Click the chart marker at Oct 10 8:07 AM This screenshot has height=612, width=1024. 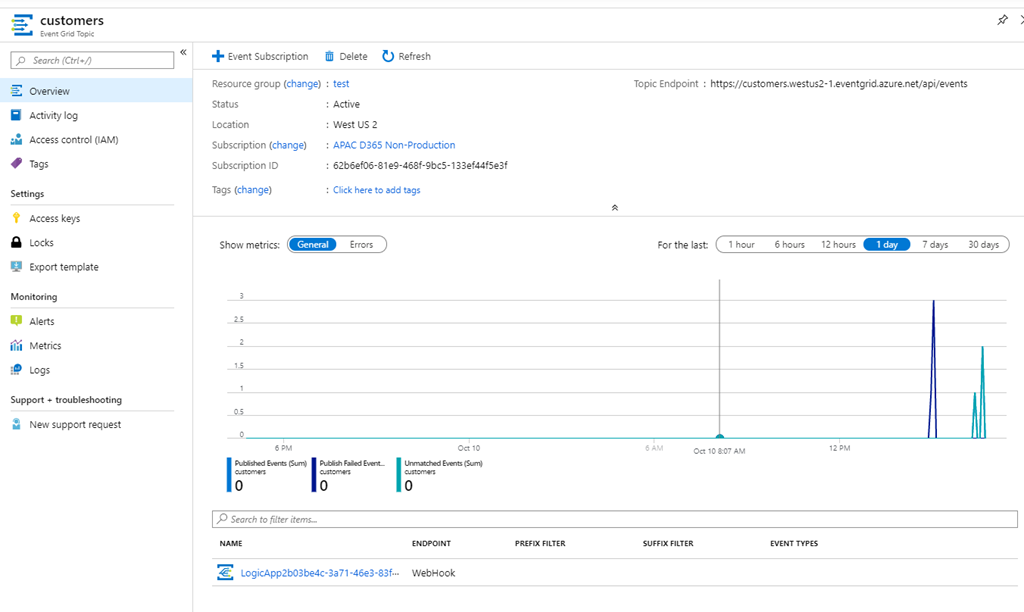pos(720,436)
